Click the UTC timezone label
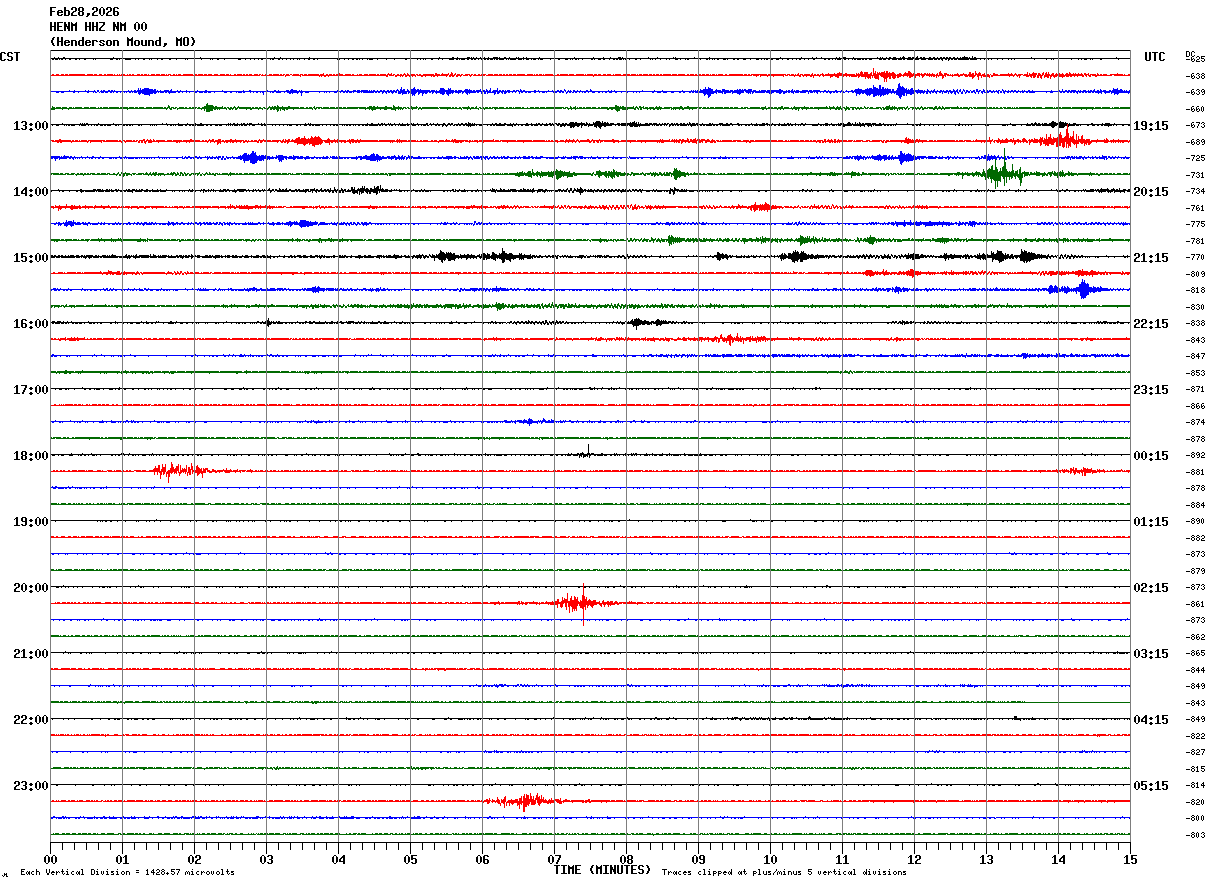Viewport: 1210px width, 886px height. (x=1155, y=57)
